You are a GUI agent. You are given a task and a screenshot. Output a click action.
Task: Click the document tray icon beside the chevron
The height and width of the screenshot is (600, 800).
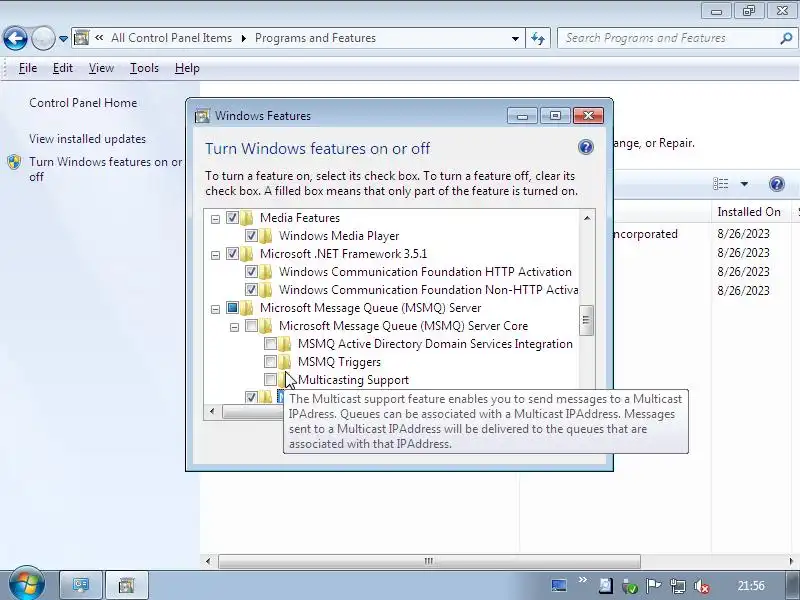click(x=606, y=586)
